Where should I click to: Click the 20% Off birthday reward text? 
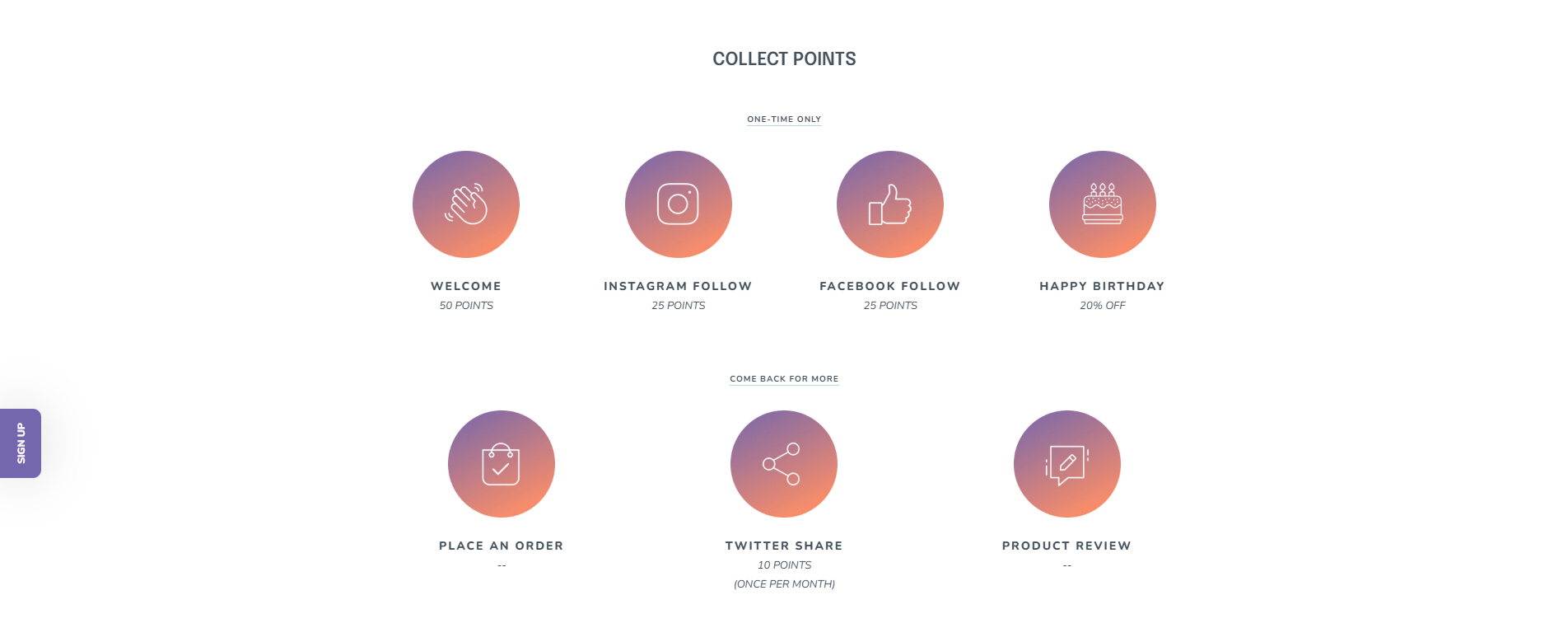pos(1103,306)
